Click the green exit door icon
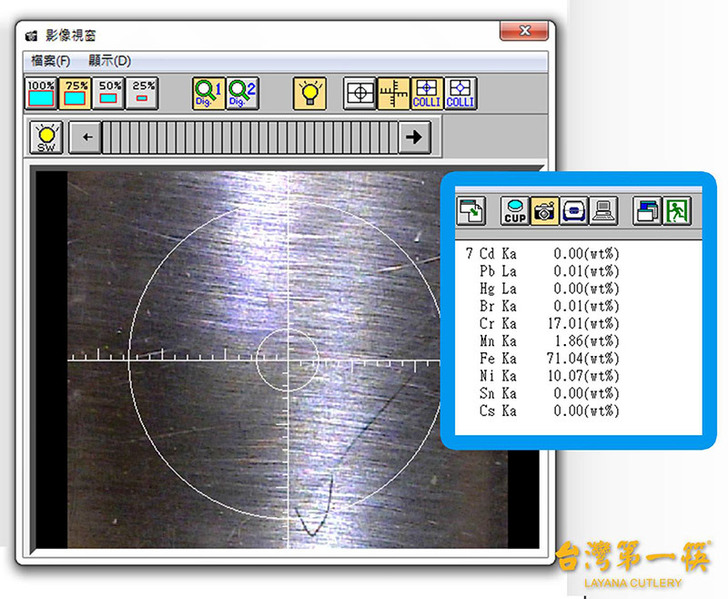The height and width of the screenshot is (599, 728). [679, 210]
